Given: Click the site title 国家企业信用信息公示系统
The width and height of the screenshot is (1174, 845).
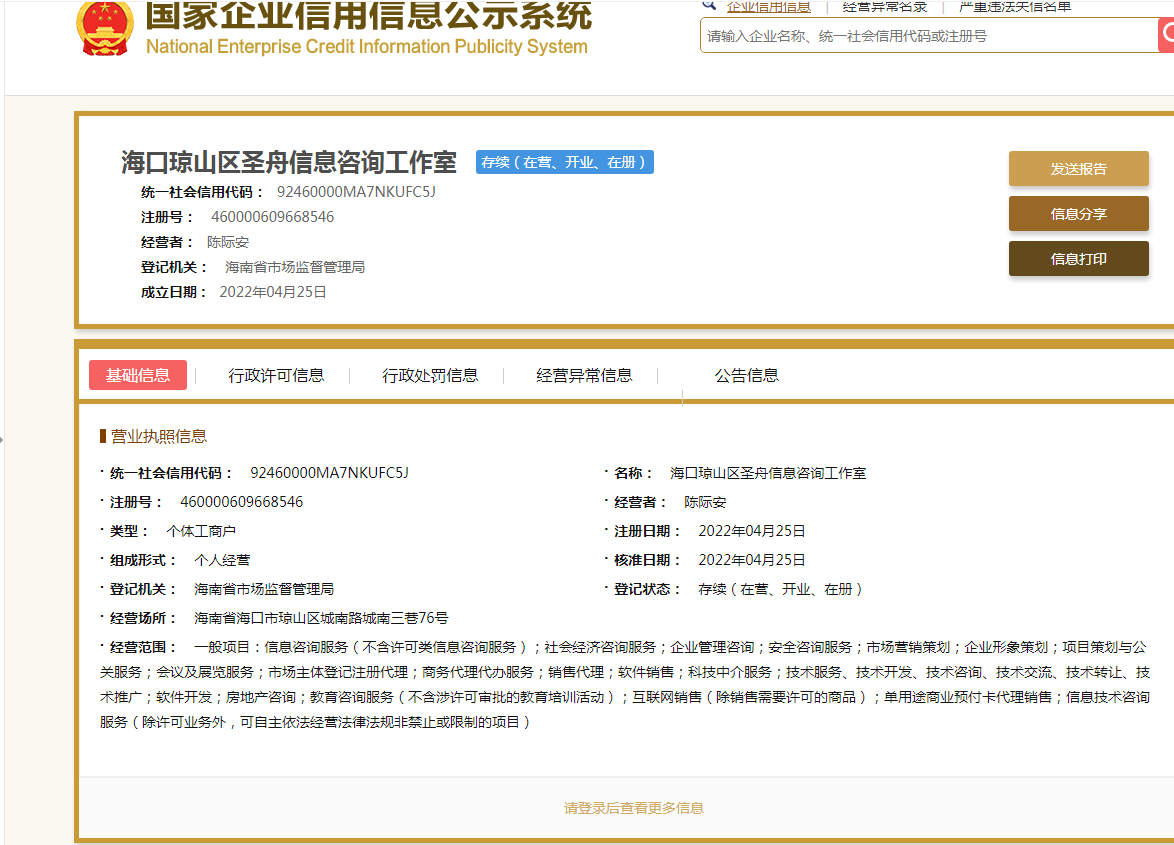Looking at the screenshot, I should [368, 15].
